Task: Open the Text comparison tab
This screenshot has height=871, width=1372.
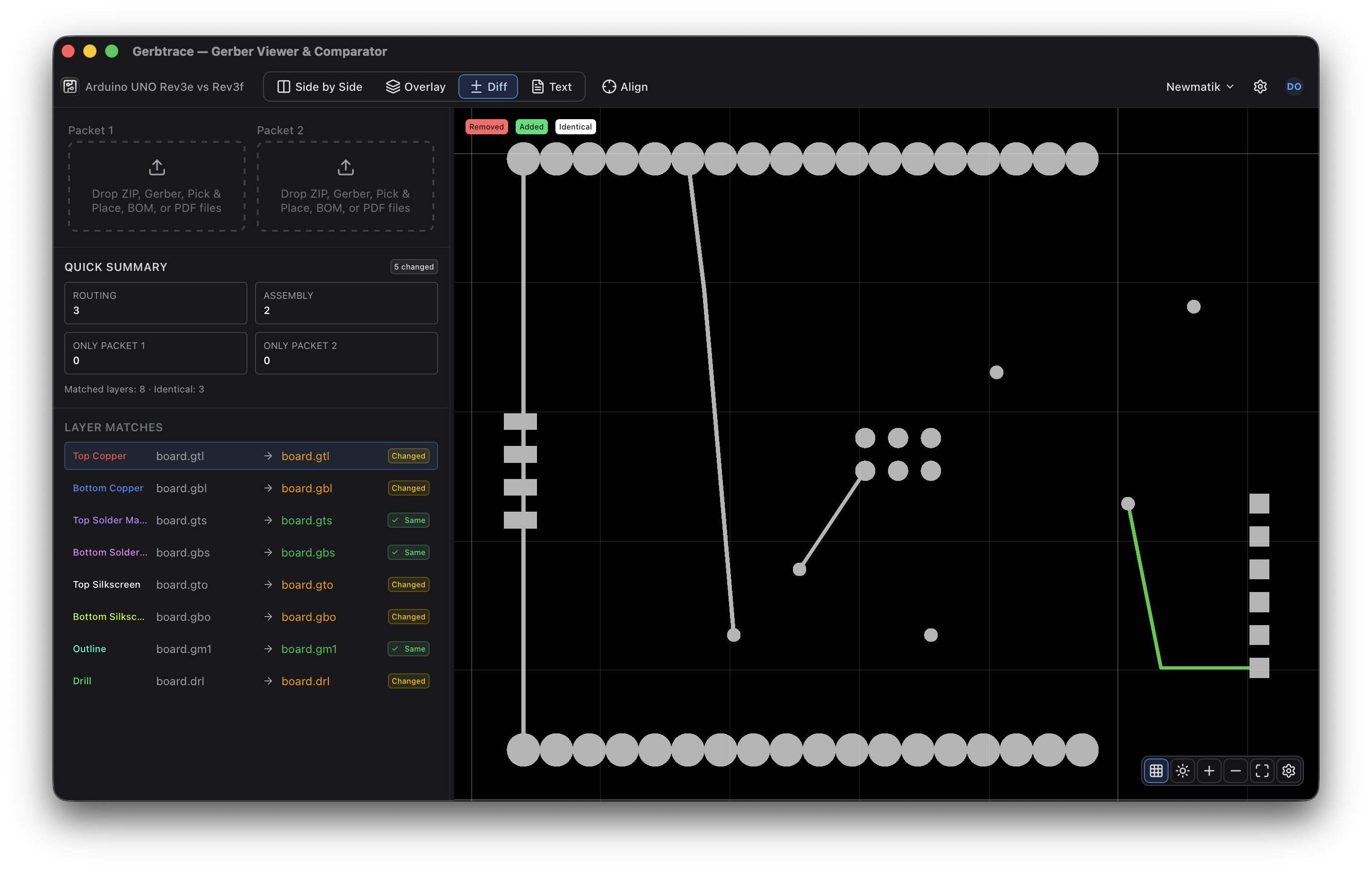Action: pyautogui.click(x=552, y=87)
